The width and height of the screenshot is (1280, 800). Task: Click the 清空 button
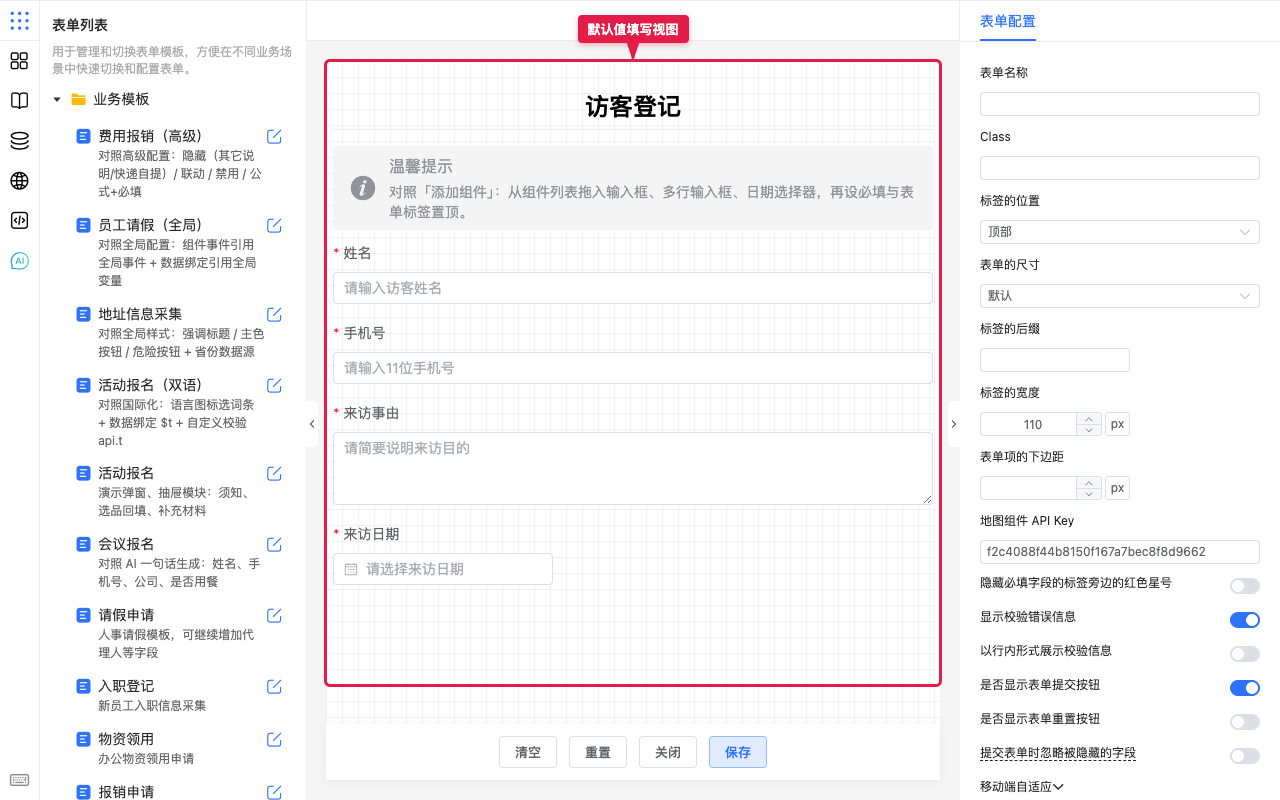click(x=528, y=752)
